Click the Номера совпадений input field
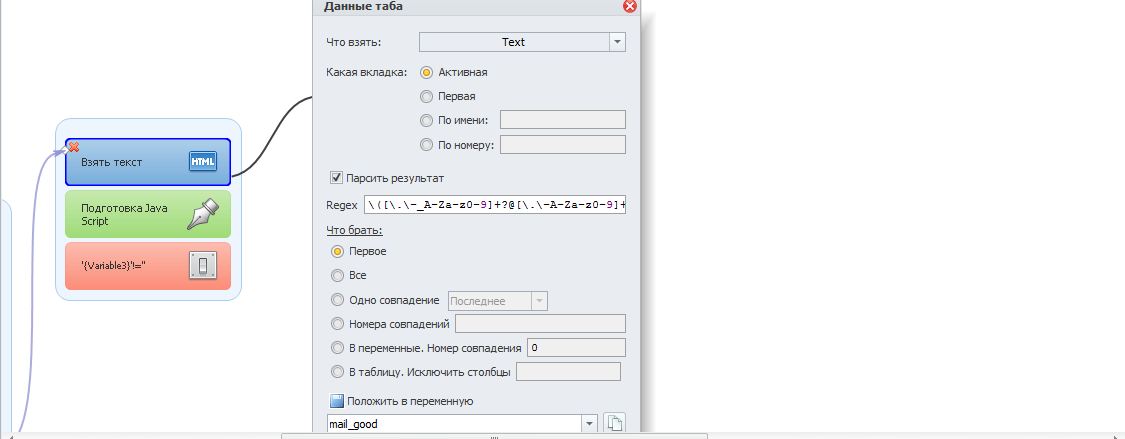The height and width of the screenshot is (439, 1125). tap(540, 324)
